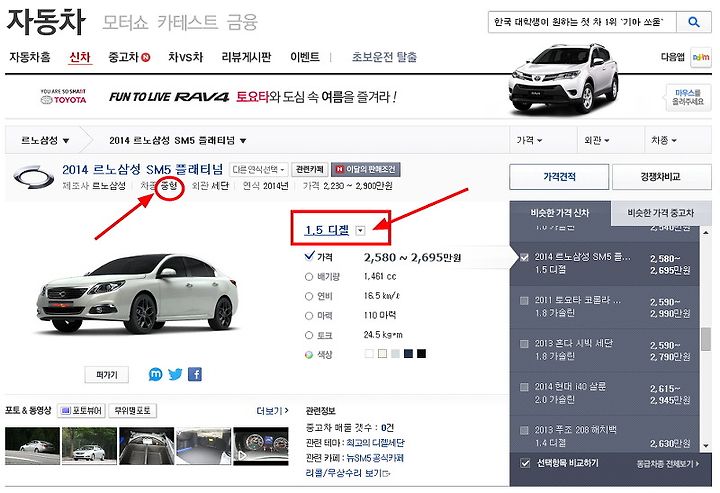Open the 리뷰게시판 menu
This screenshot has width=720, height=493.
click(246, 57)
